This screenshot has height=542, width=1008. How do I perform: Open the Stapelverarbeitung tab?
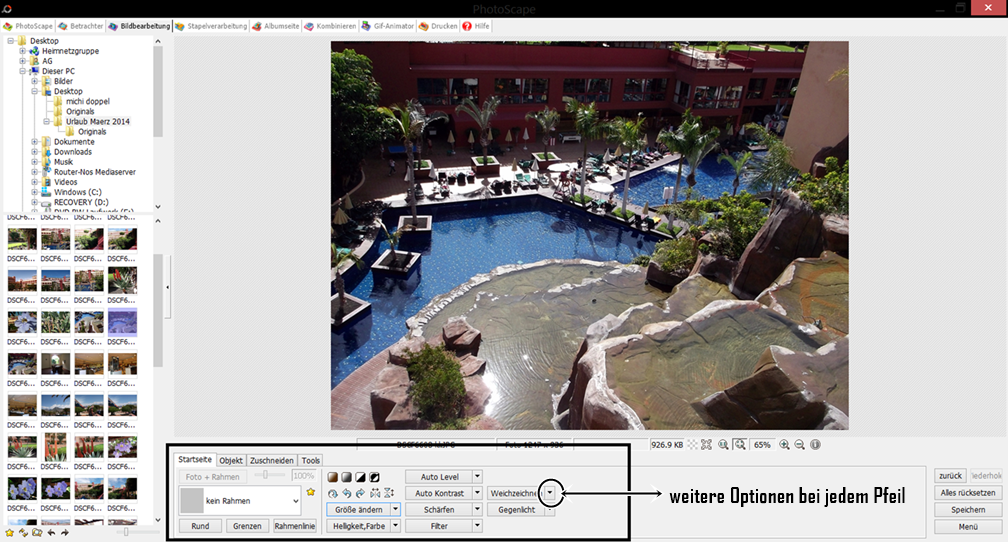point(211,25)
